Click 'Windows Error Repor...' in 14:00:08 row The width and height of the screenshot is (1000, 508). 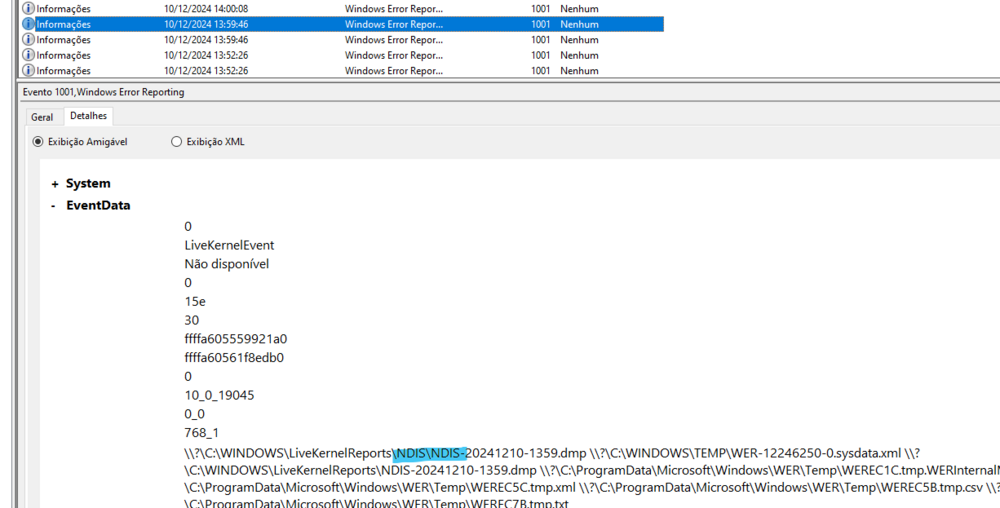click(x=393, y=8)
